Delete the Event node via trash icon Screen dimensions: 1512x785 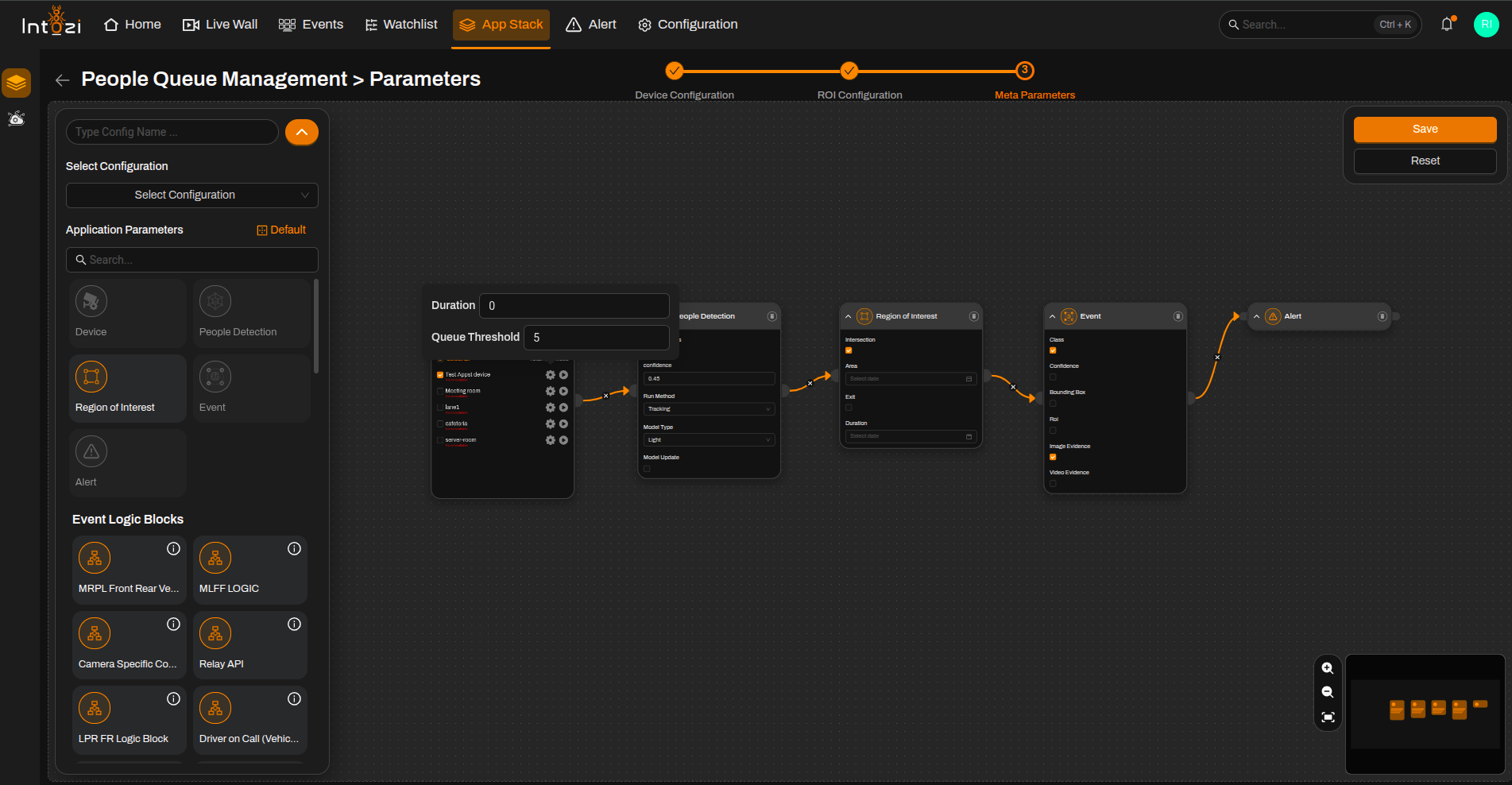click(1178, 316)
